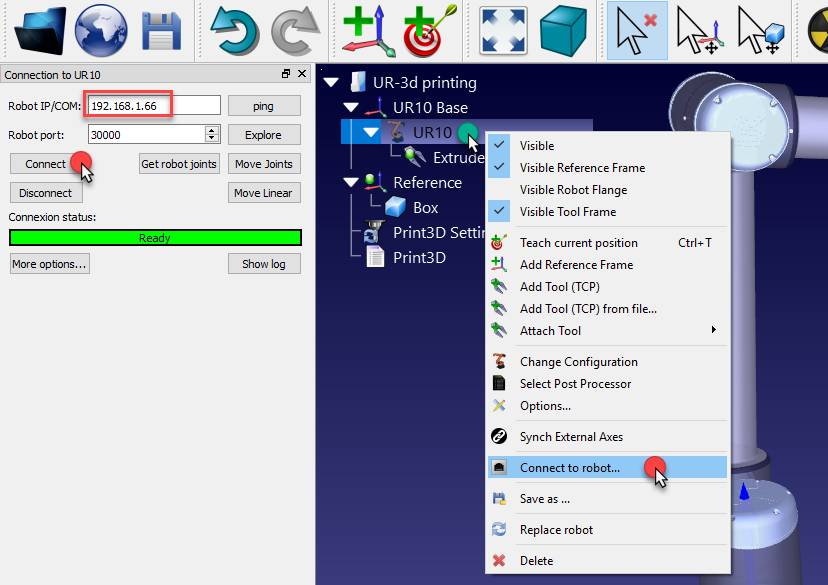Select the isometric view cube icon

coord(563,30)
